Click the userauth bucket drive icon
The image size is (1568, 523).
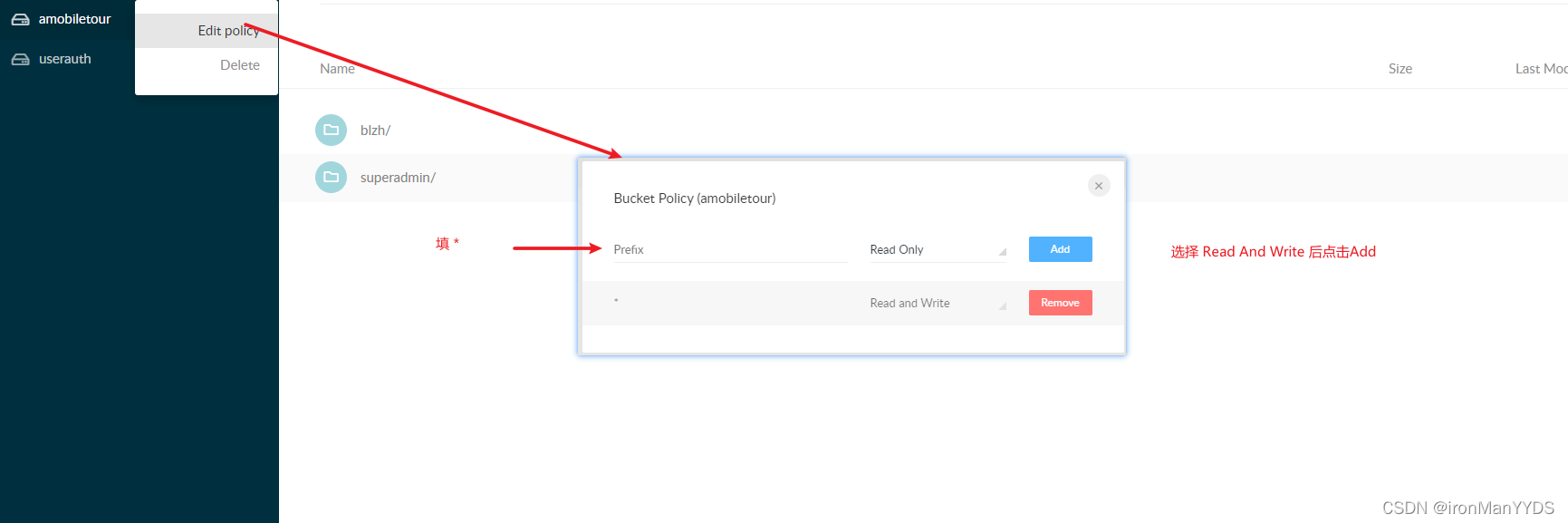pos(20,59)
